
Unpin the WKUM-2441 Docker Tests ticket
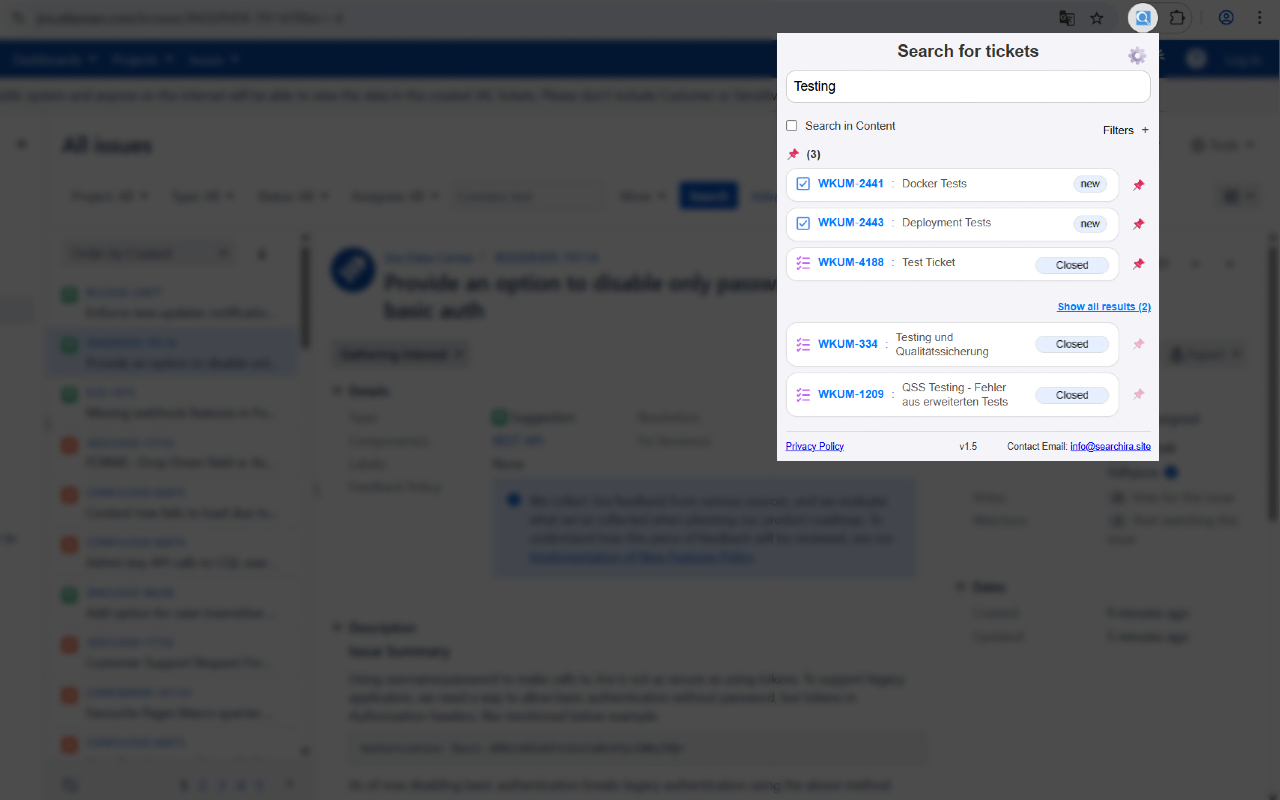(1138, 183)
